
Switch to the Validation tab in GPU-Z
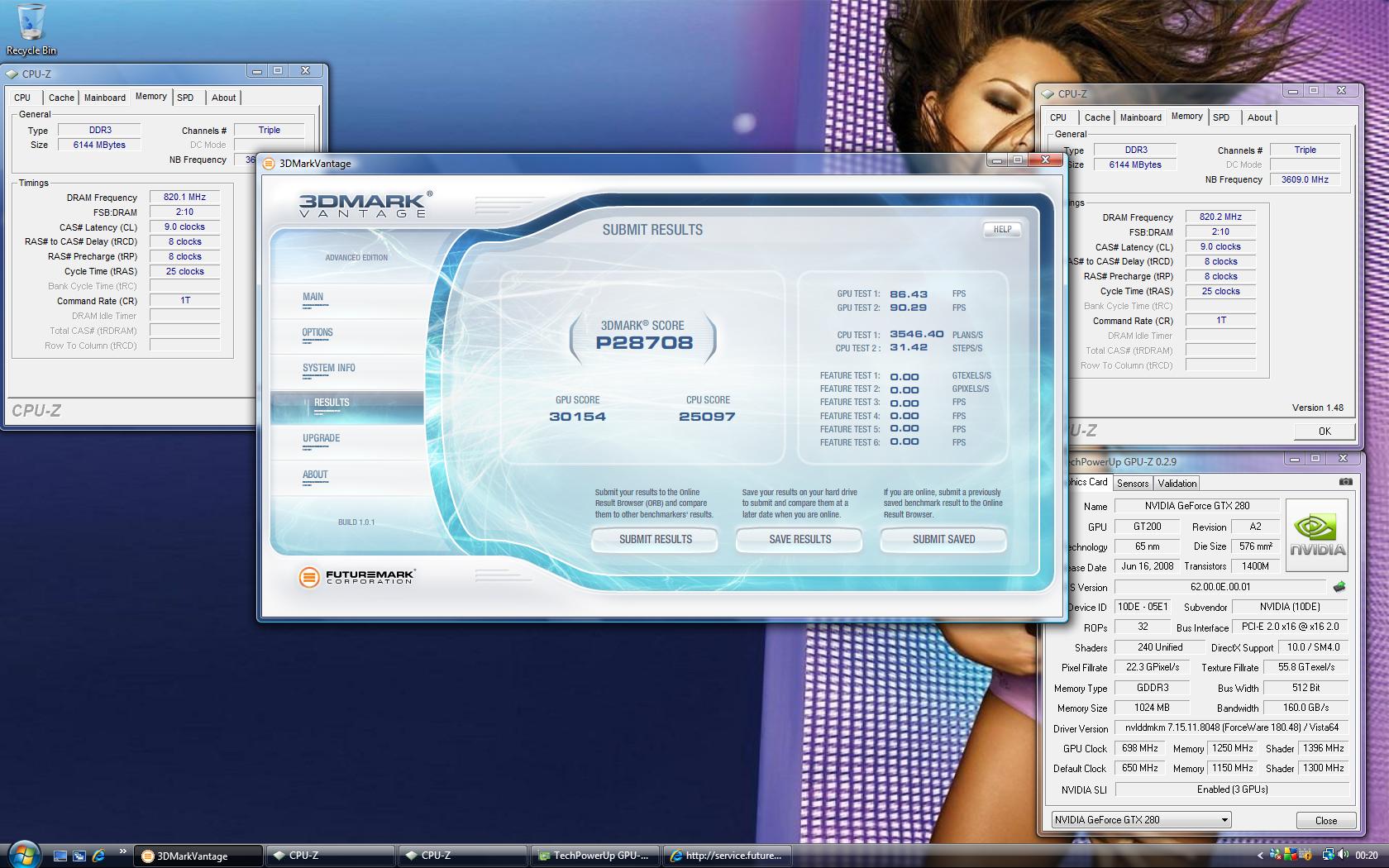point(1177,484)
